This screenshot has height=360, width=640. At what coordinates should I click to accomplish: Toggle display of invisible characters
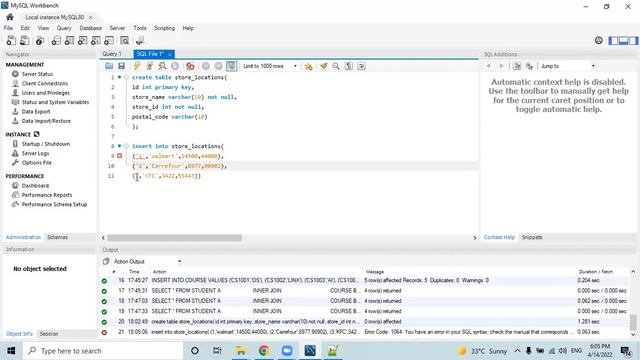[x=349, y=66]
